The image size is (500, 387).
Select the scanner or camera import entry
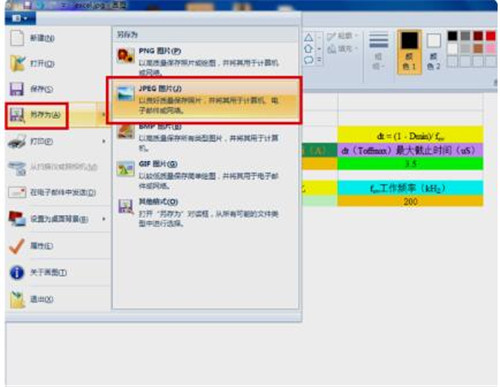click(57, 167)
